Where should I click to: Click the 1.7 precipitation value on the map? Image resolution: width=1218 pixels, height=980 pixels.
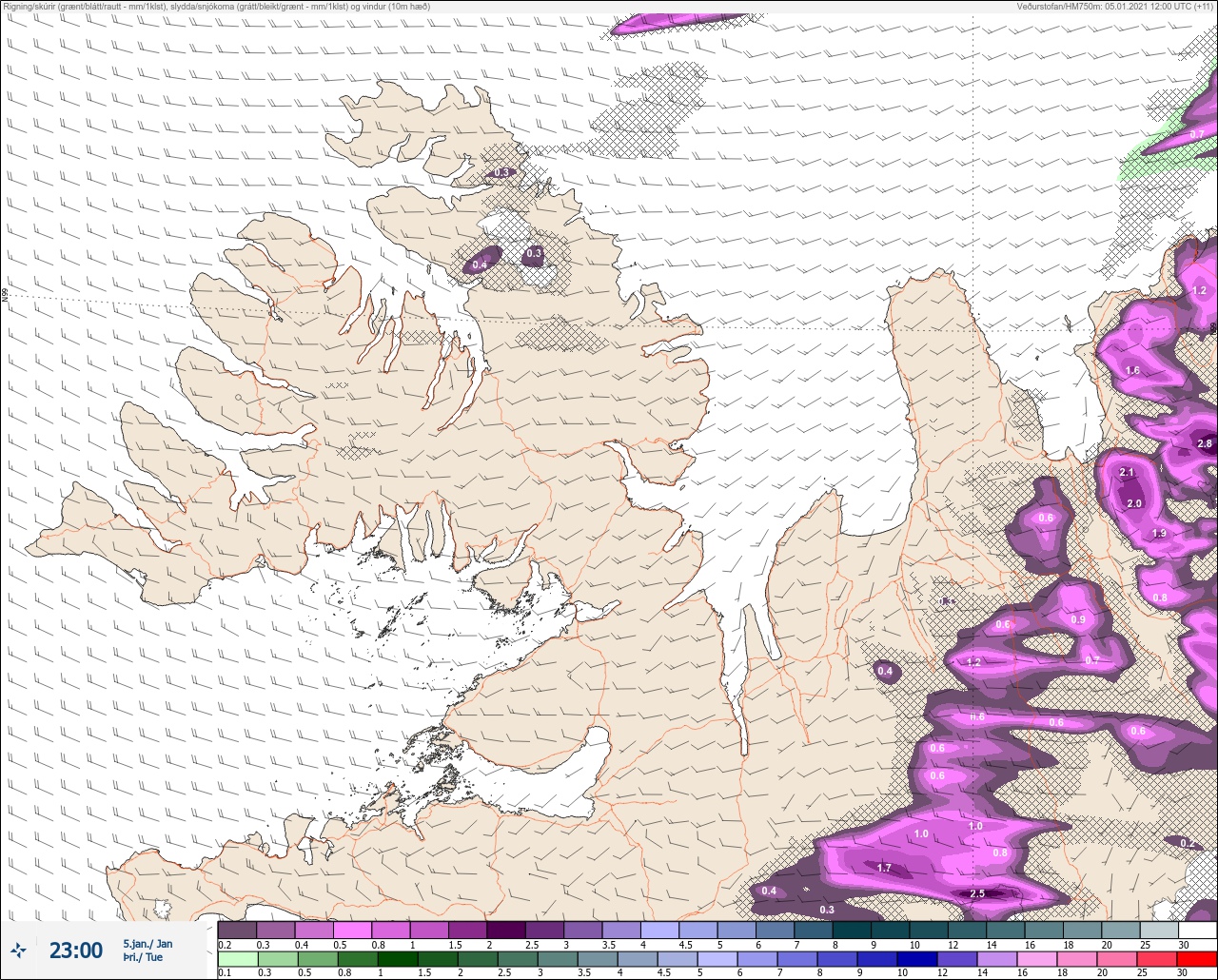point(884,868)
